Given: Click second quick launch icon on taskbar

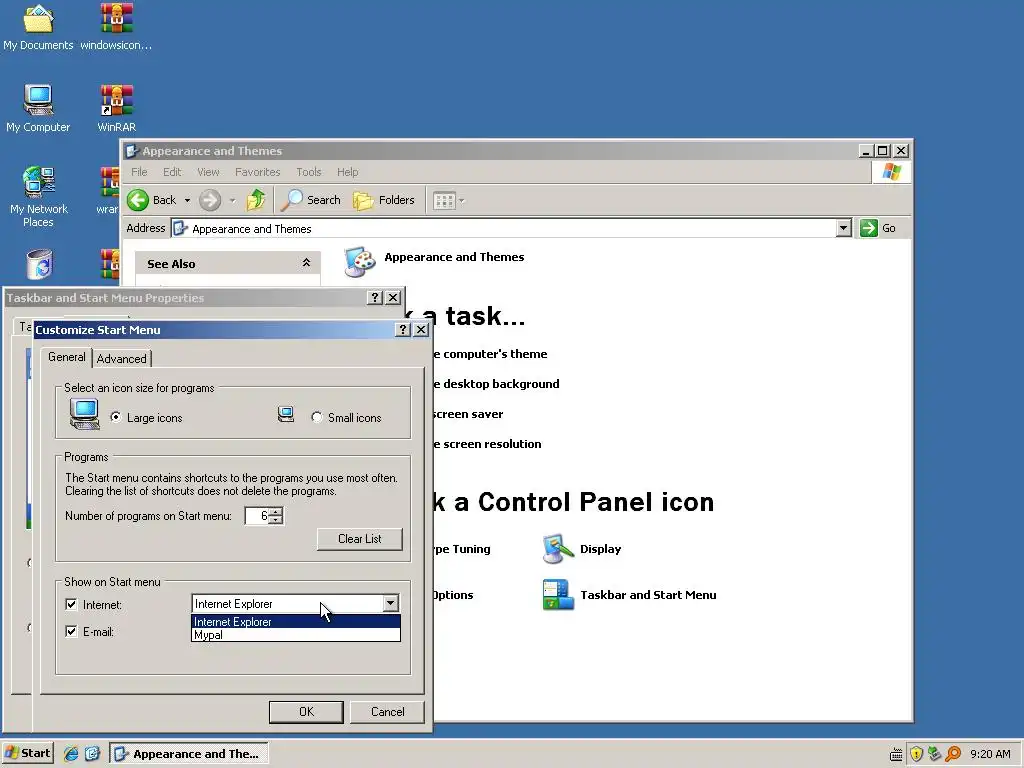Looking at the screenshot, I should click(x=92, y=754).
